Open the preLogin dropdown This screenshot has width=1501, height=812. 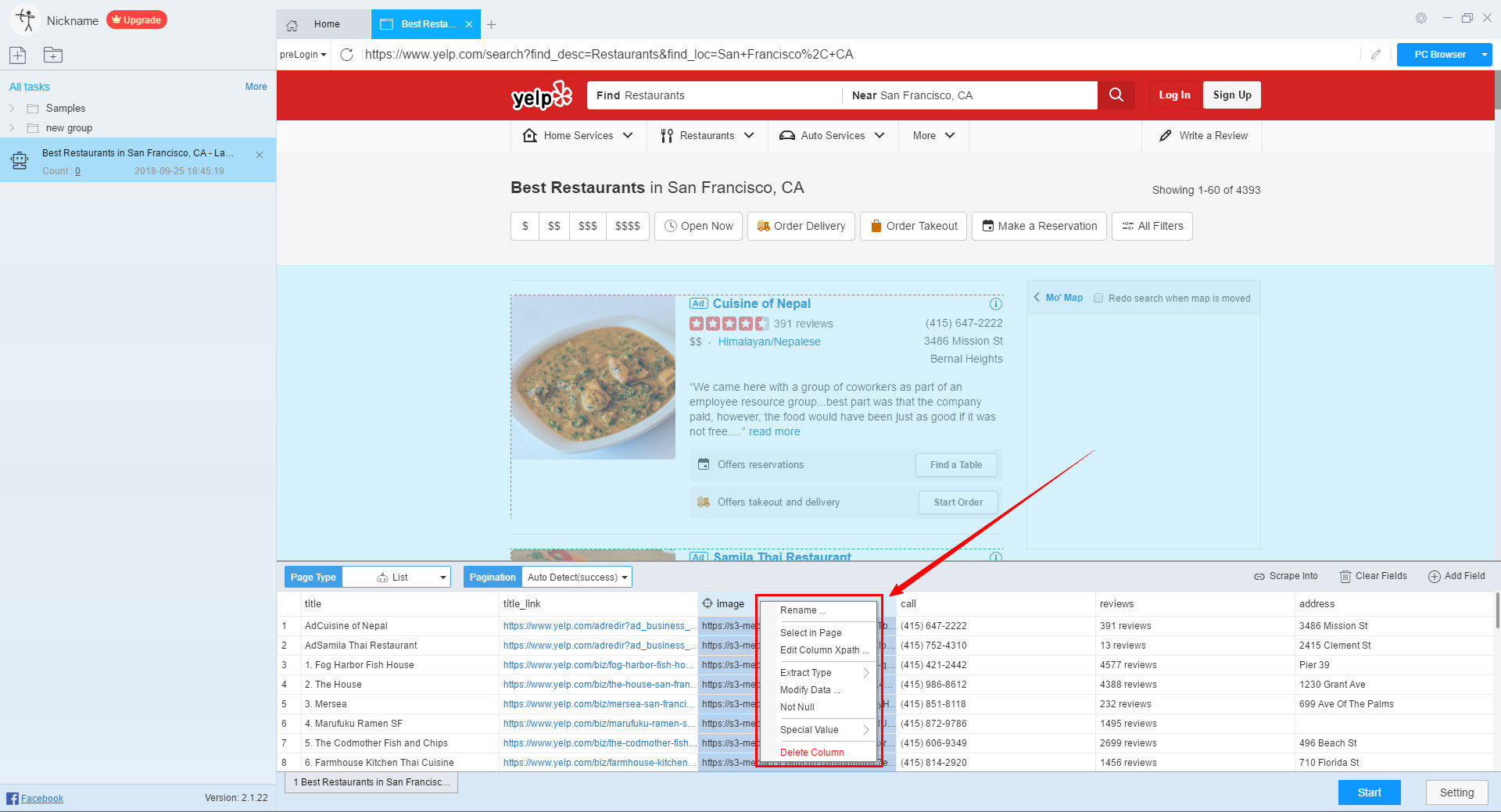point(303,55)
